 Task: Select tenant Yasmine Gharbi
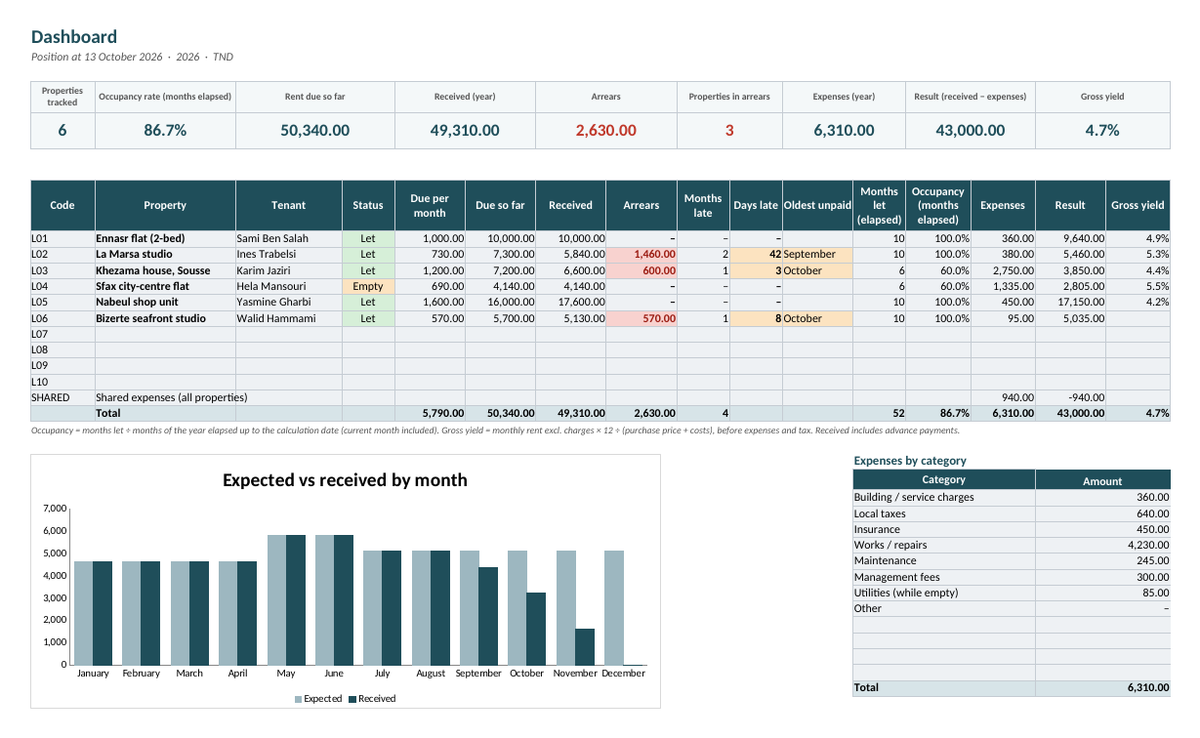tap(288, 302)
